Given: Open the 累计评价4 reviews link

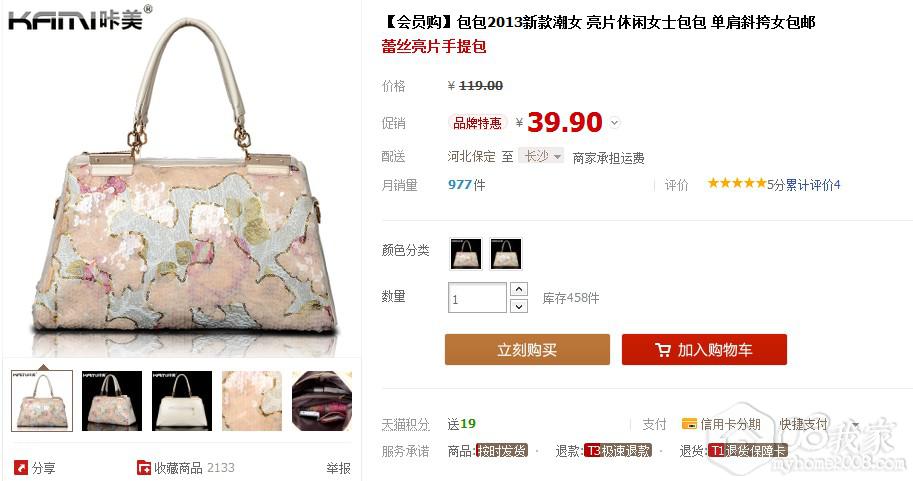Looking at the screenshot, I should (813, 185).
